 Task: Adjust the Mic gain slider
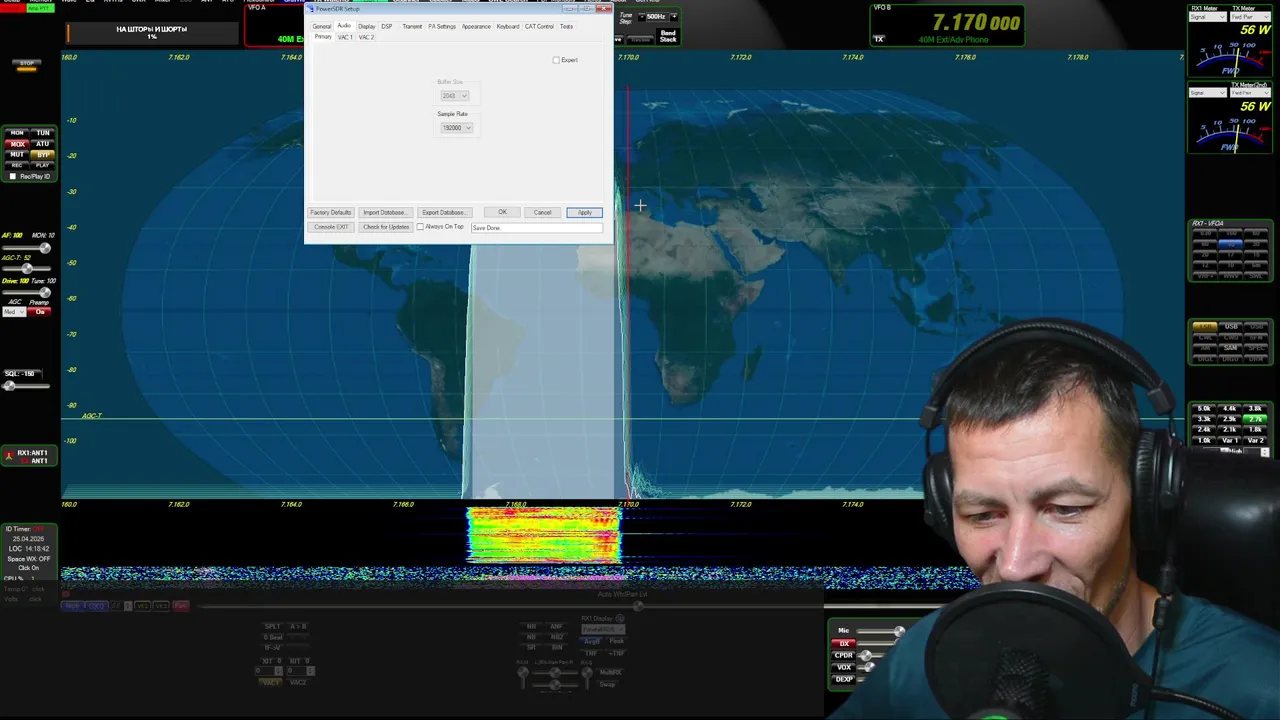(880, 631)
